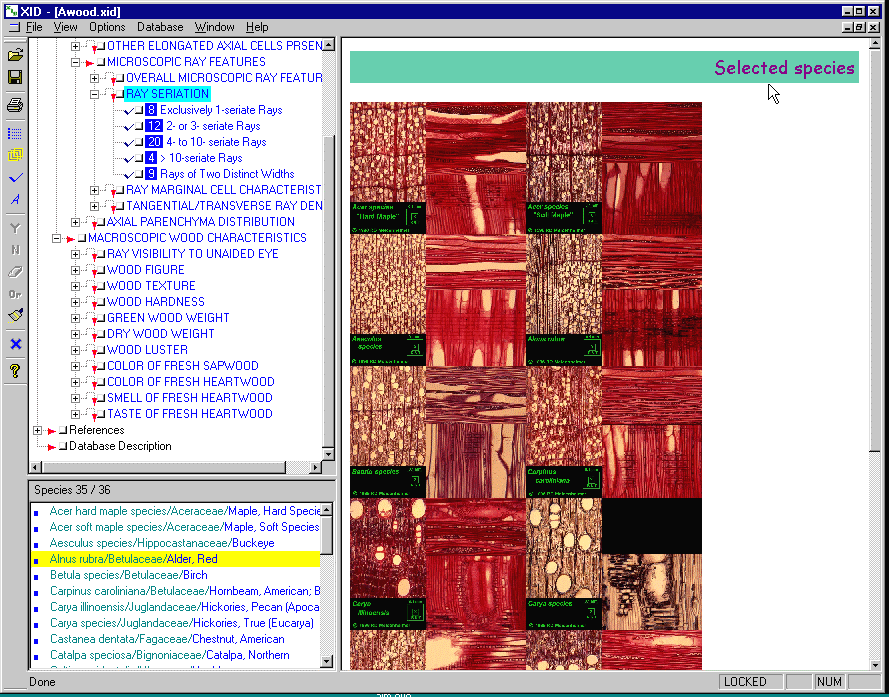Open the Options menu
Screen dimensions: 889x697
click(107, 27)
